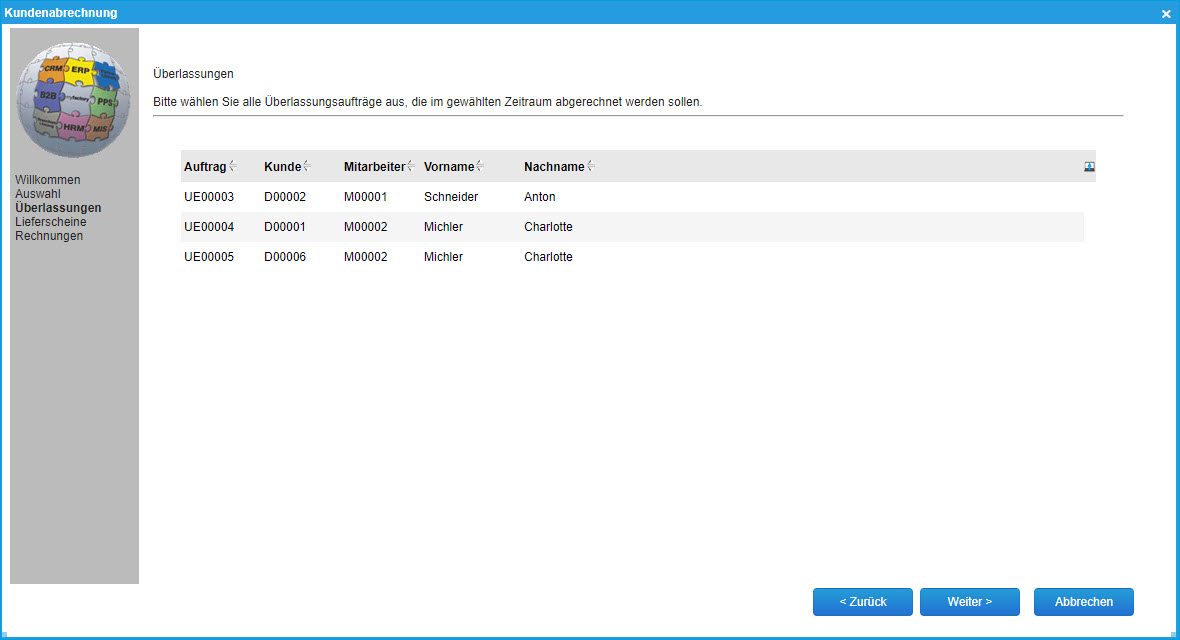This screenshot has width=1180, height=640.
Task: Click the sort icon beside Mitarbeiter header
Action: click(411, 166)
